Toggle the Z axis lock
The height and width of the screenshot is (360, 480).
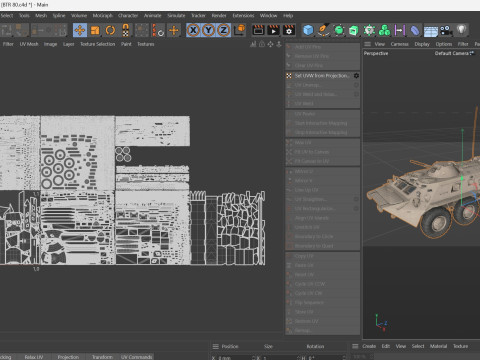pyautogui.click(x=224, y=30)
